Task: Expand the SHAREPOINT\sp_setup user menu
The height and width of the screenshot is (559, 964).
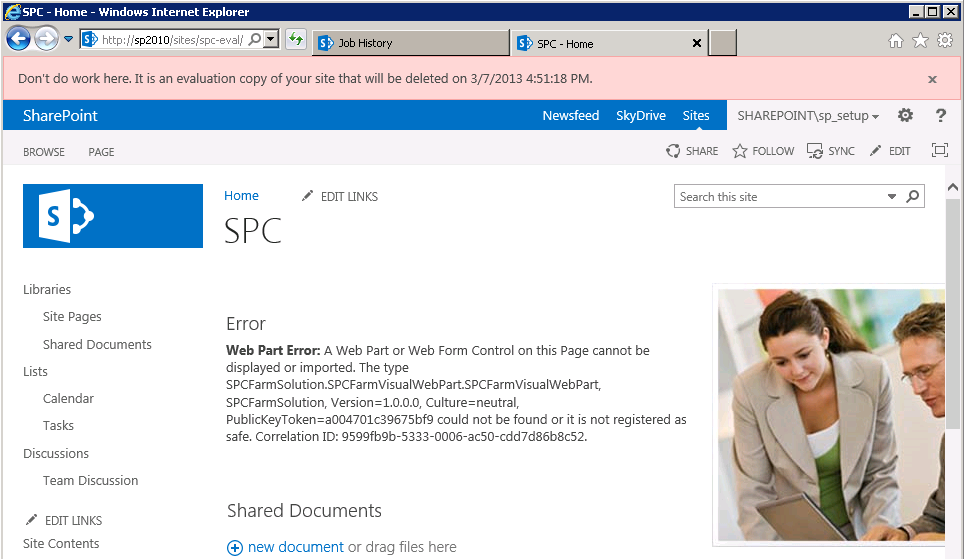Action: point(808,116)
